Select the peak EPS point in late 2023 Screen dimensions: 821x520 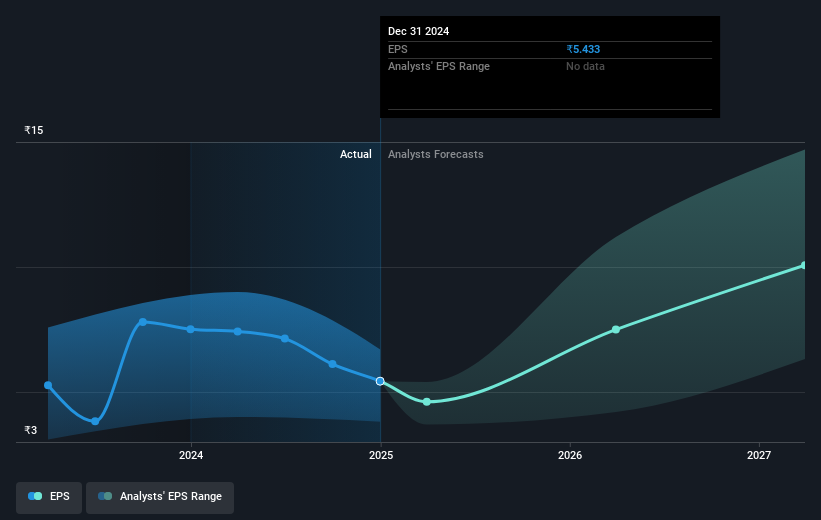[142, 322]
